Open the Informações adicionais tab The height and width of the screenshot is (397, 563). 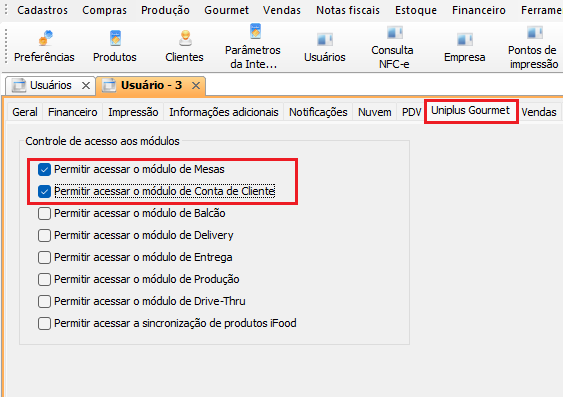click(224, 112)
